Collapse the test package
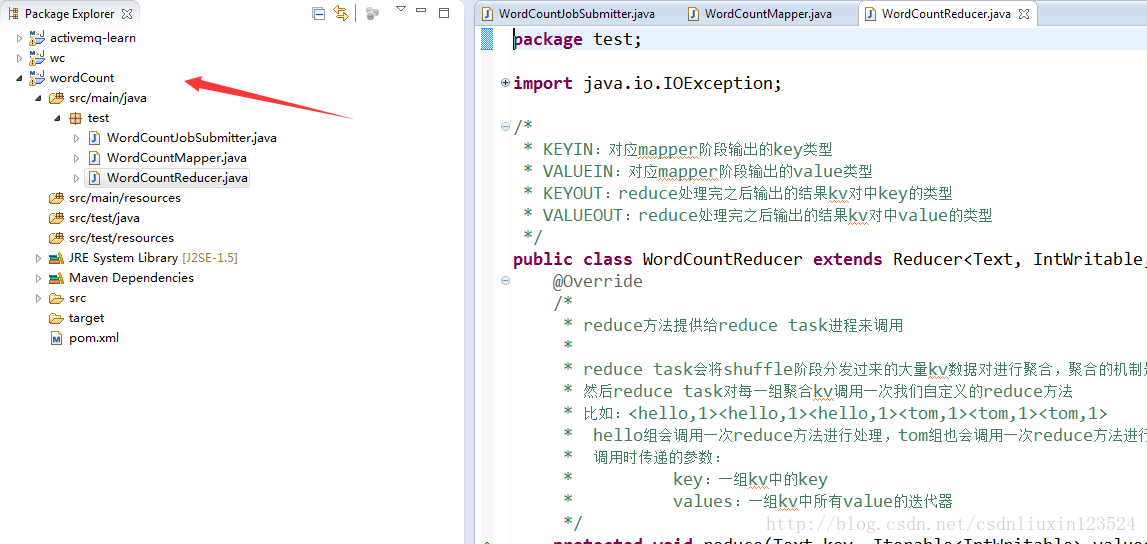Image resolution: width=1147 pixels, height=544 pixels. 57,118
